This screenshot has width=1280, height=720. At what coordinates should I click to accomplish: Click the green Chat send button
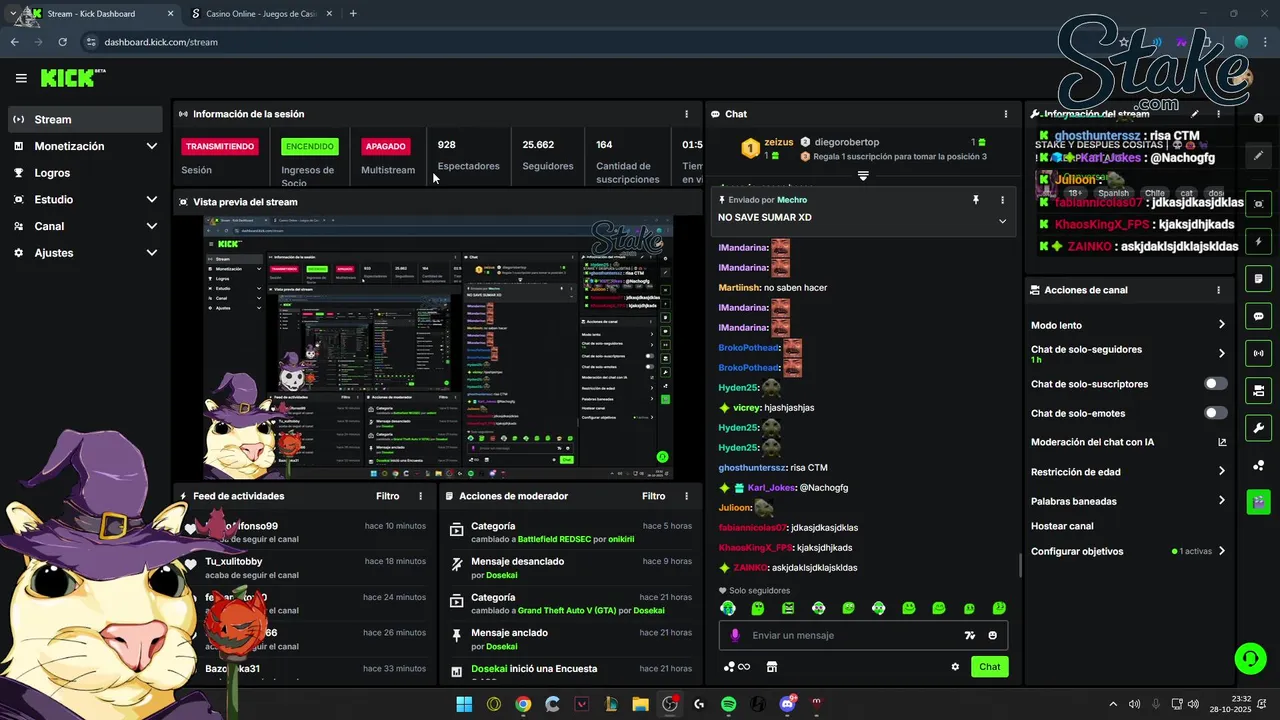click(x=989, y=667)
